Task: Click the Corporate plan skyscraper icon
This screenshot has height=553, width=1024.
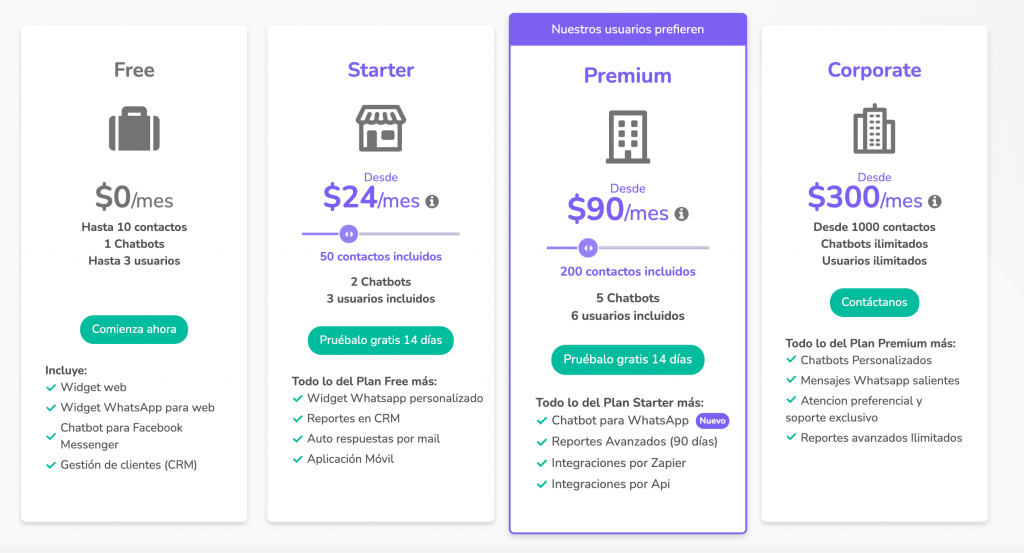Action: (x=873, y=129)
